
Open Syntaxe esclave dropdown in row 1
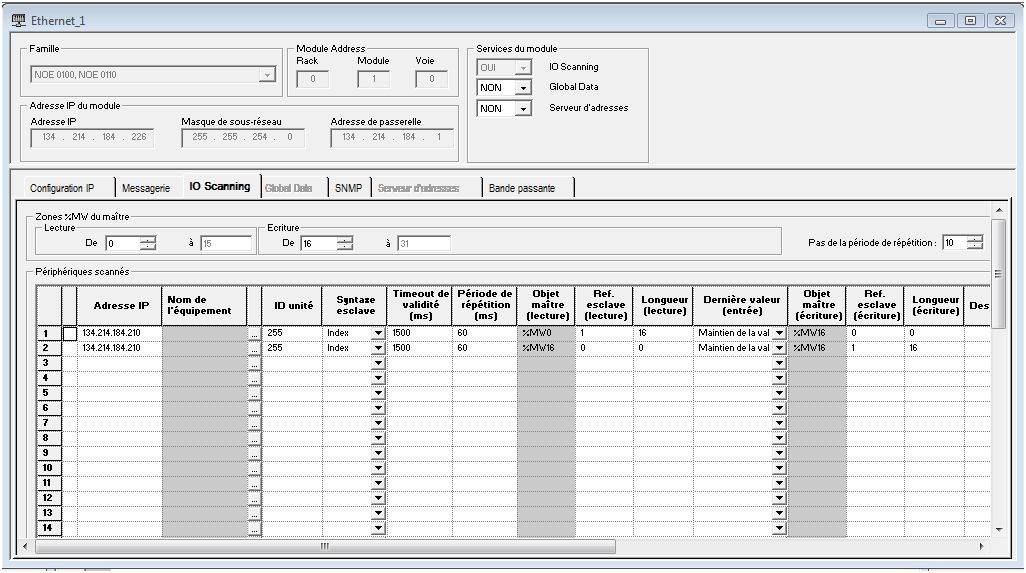(x=378, y=333)
